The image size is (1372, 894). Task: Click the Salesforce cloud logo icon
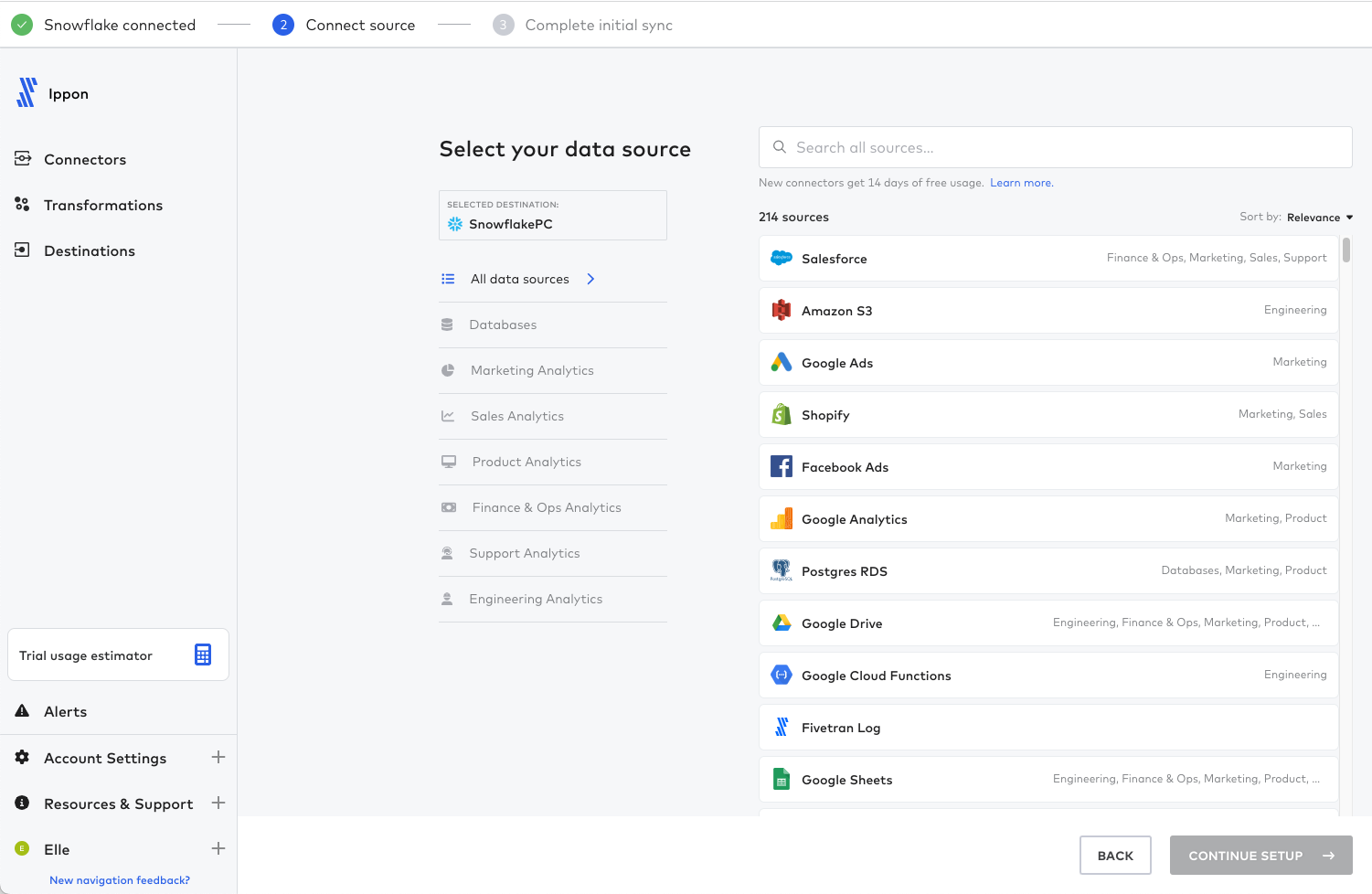pyautogui.click(x=782, y=259)
